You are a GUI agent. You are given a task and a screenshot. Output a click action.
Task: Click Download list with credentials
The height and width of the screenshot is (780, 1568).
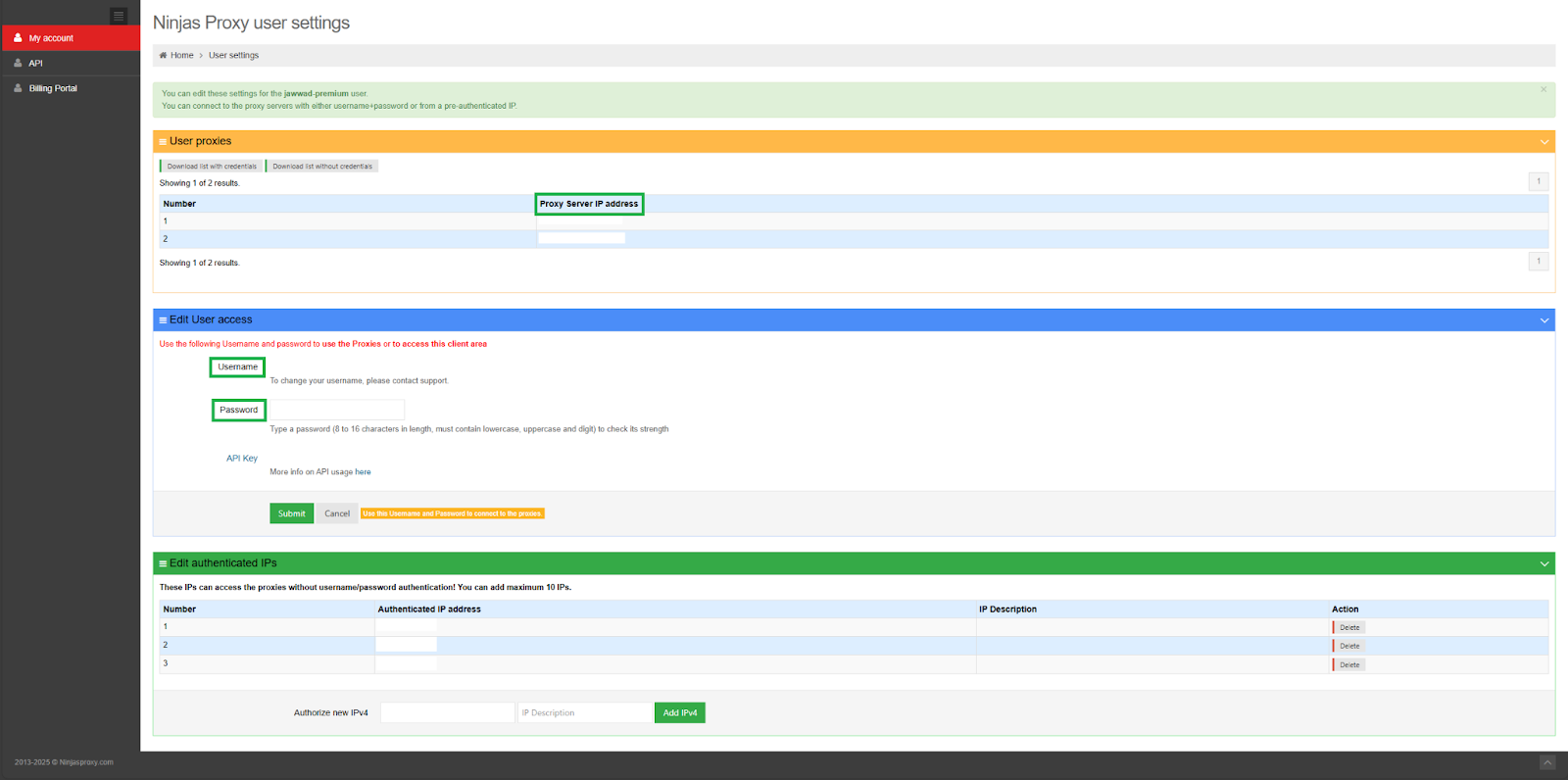click(211, 166)
